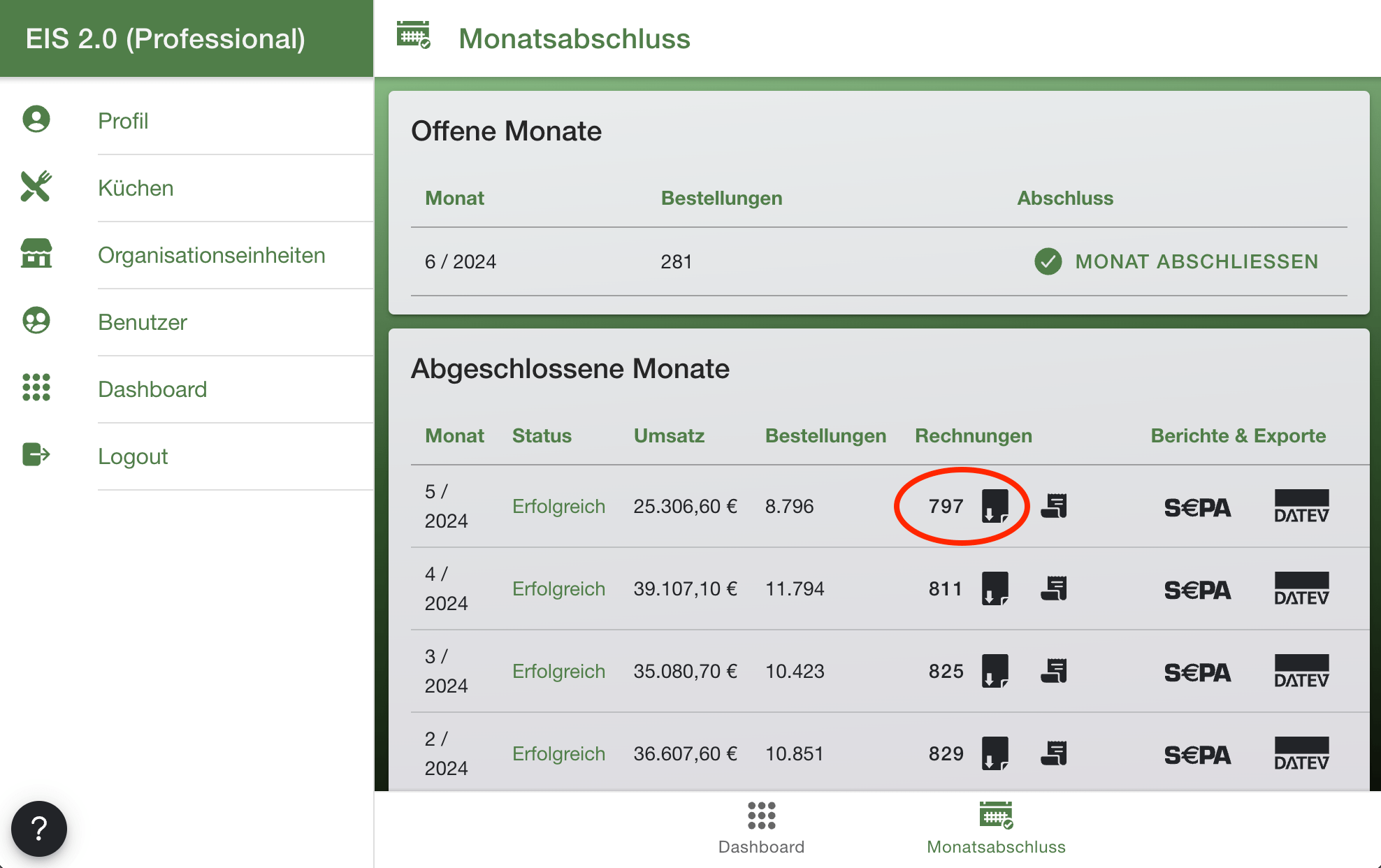The height and width of the screenshot is (868, 1381).
Task: Open Benutzer in the sidebar
Action: tap(187, 321)
